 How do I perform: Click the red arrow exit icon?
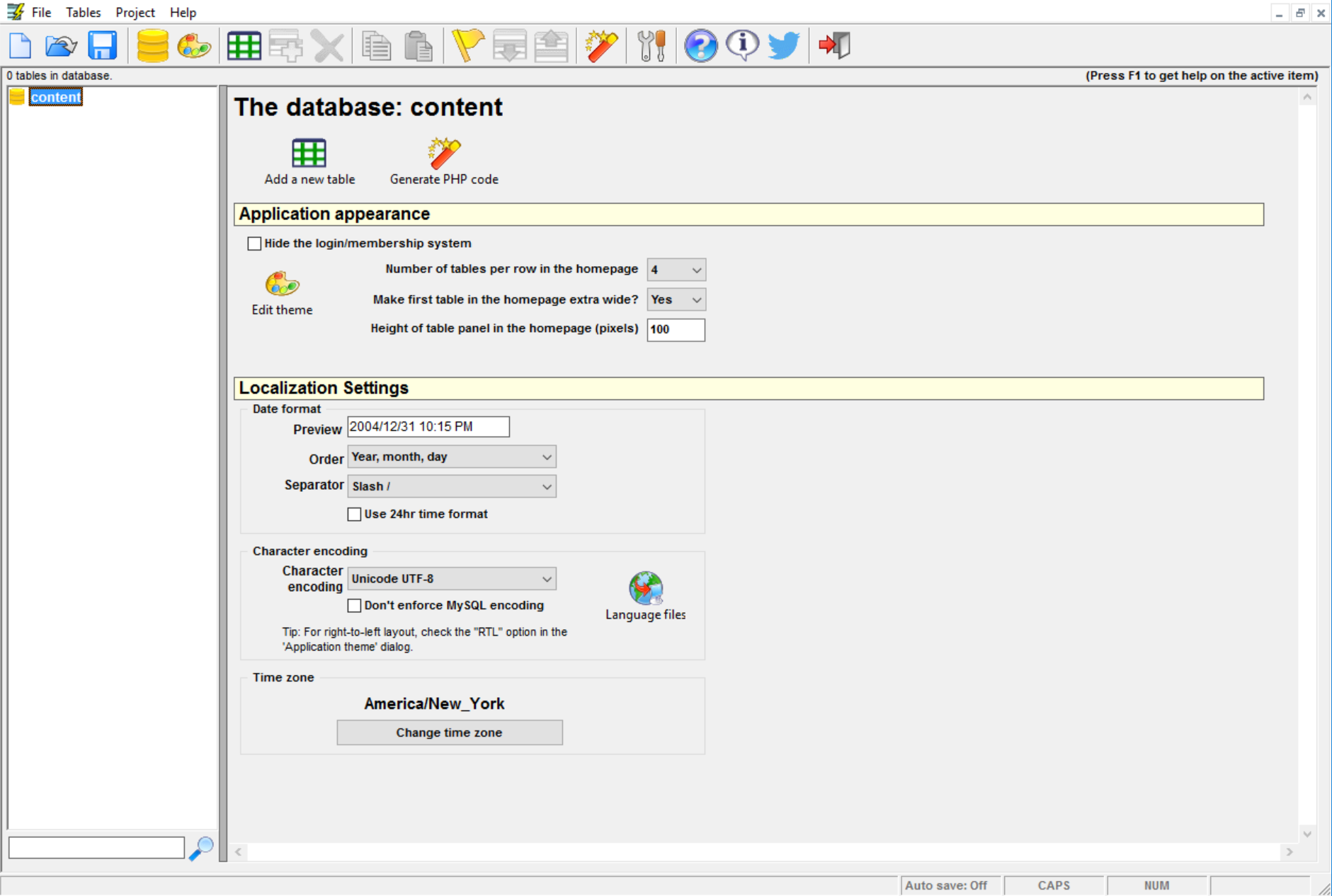point(834,46)
